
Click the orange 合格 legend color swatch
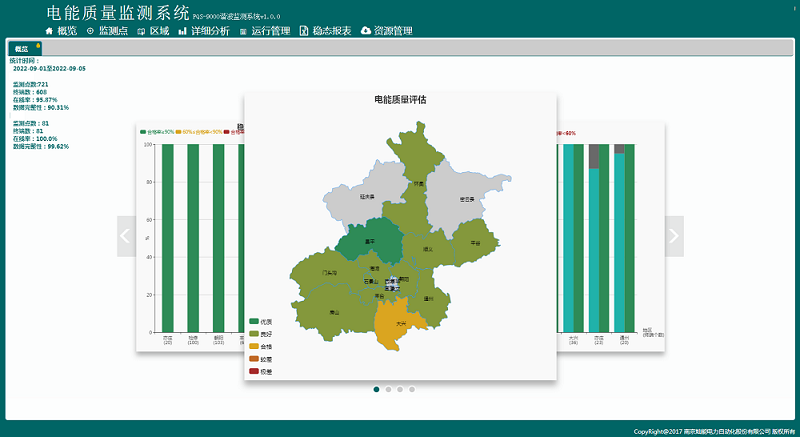(254, 346)
